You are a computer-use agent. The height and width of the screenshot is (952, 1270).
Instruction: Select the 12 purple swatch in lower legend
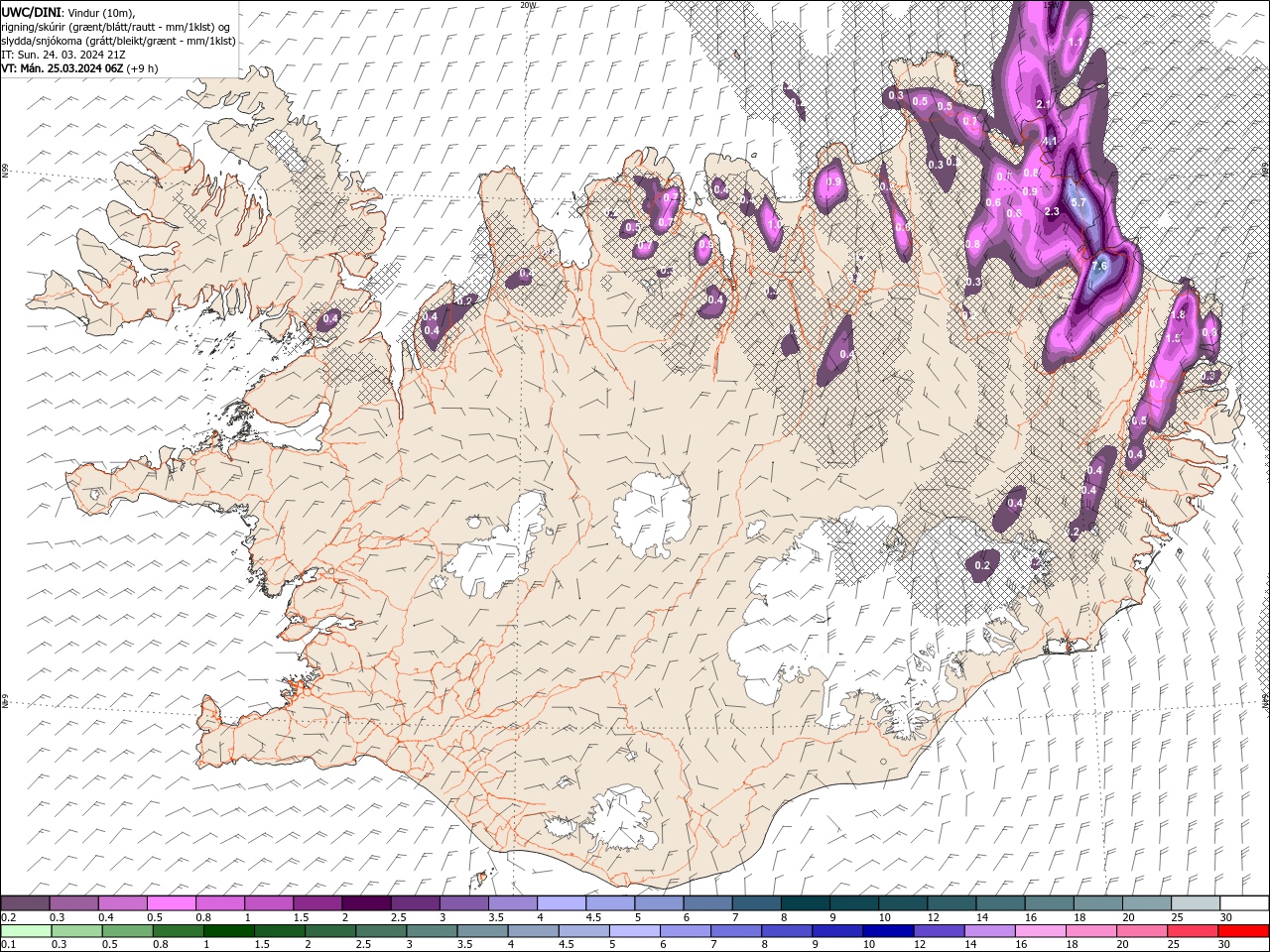click(x=938, y=931)
